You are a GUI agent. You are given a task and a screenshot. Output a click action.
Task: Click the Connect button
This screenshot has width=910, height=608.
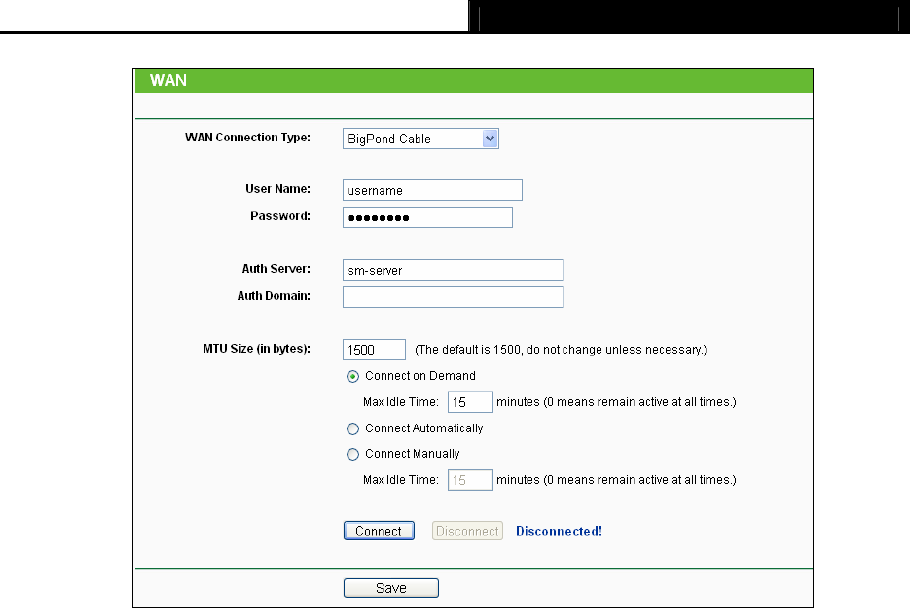379,531
